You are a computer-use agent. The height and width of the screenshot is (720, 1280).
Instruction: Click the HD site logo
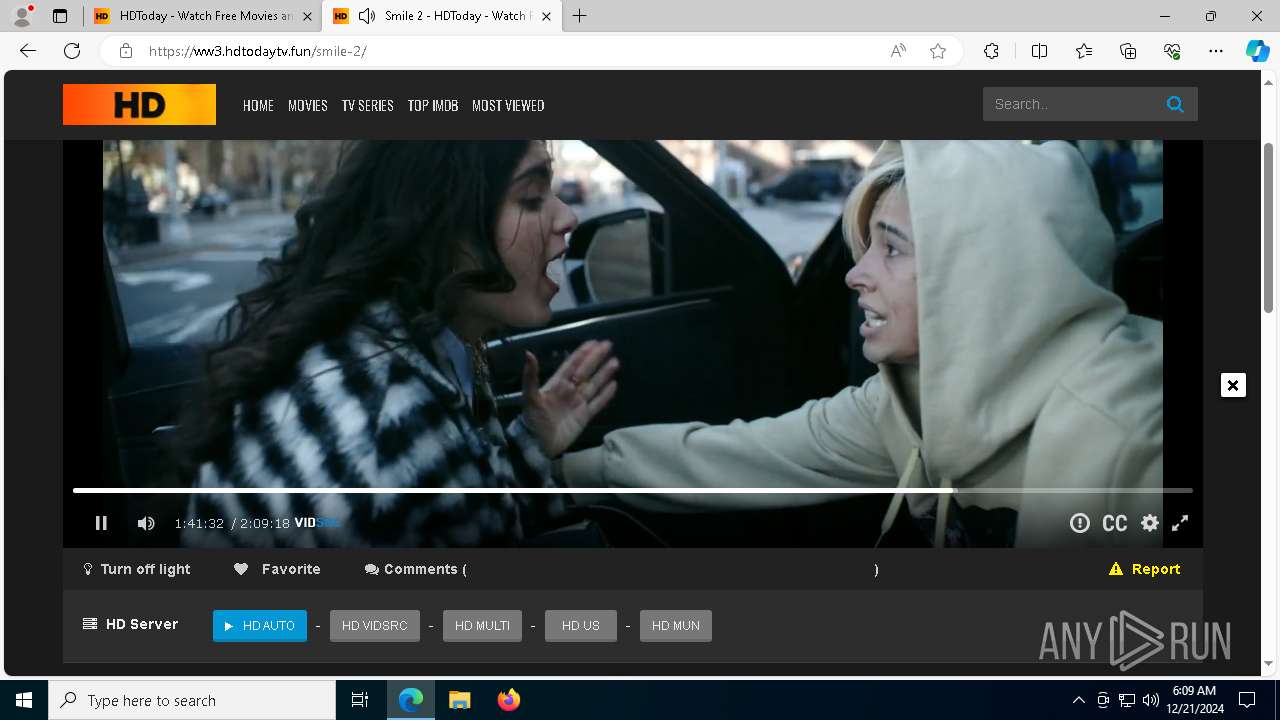point(139,105)
